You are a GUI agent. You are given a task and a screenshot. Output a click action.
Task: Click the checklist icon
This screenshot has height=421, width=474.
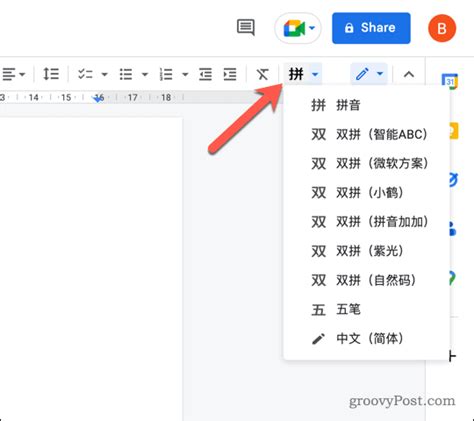(x=85, y=74)
